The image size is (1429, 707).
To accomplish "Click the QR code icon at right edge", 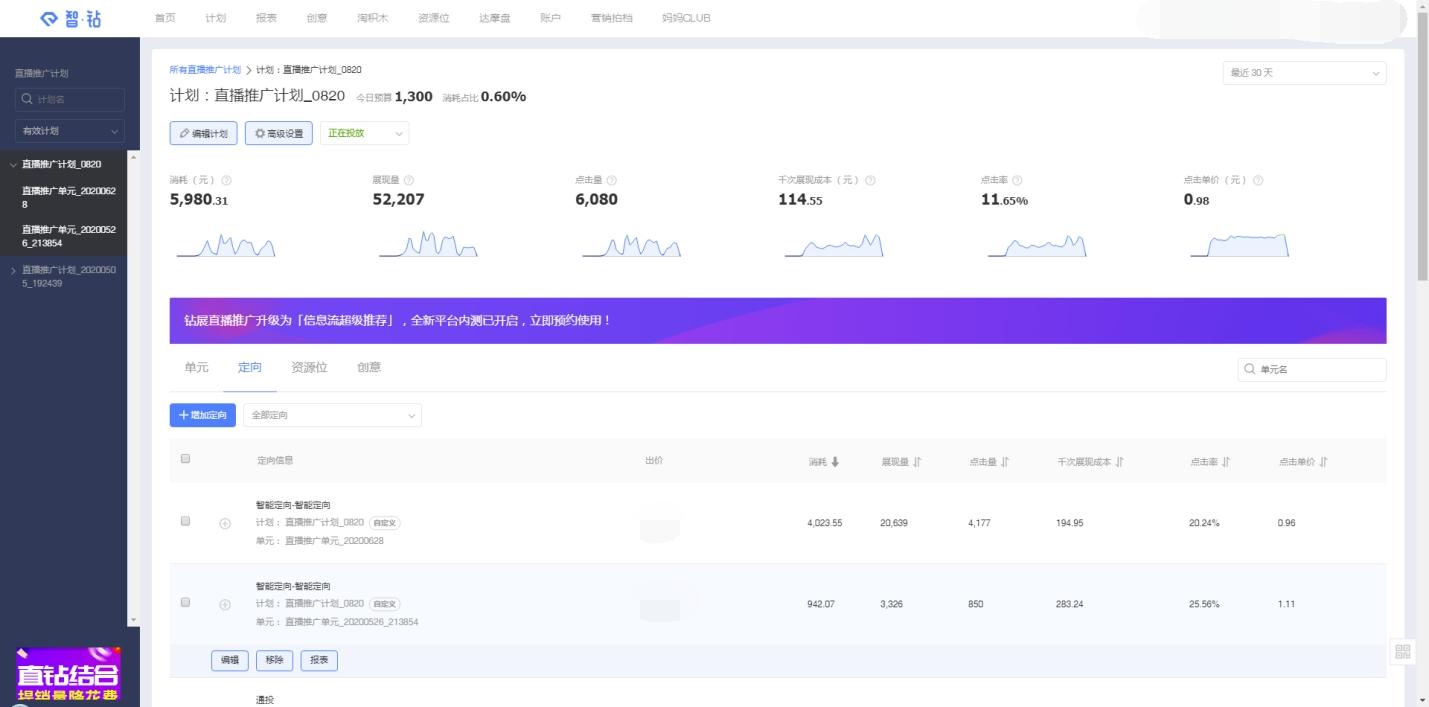I will [1402, 652].
